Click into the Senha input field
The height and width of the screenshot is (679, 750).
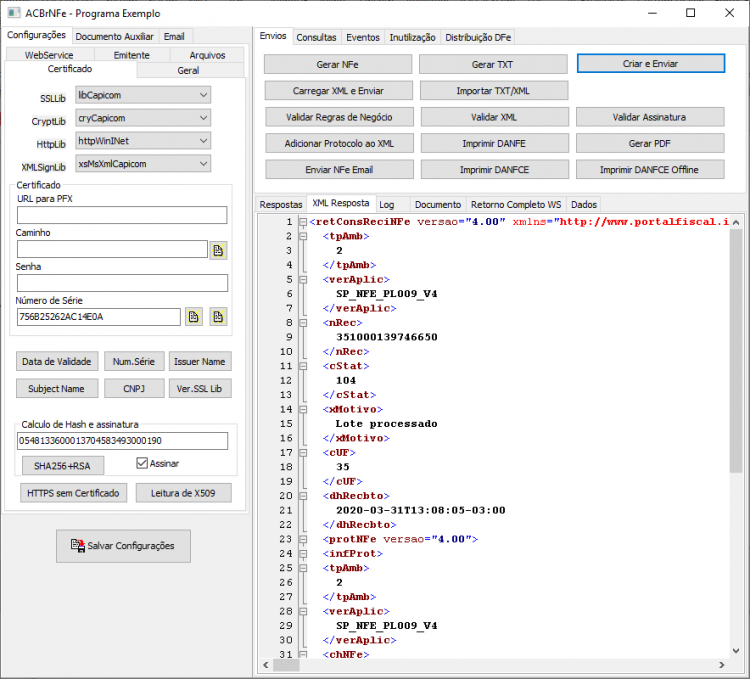pyautogui.click(x=122, y=283)
